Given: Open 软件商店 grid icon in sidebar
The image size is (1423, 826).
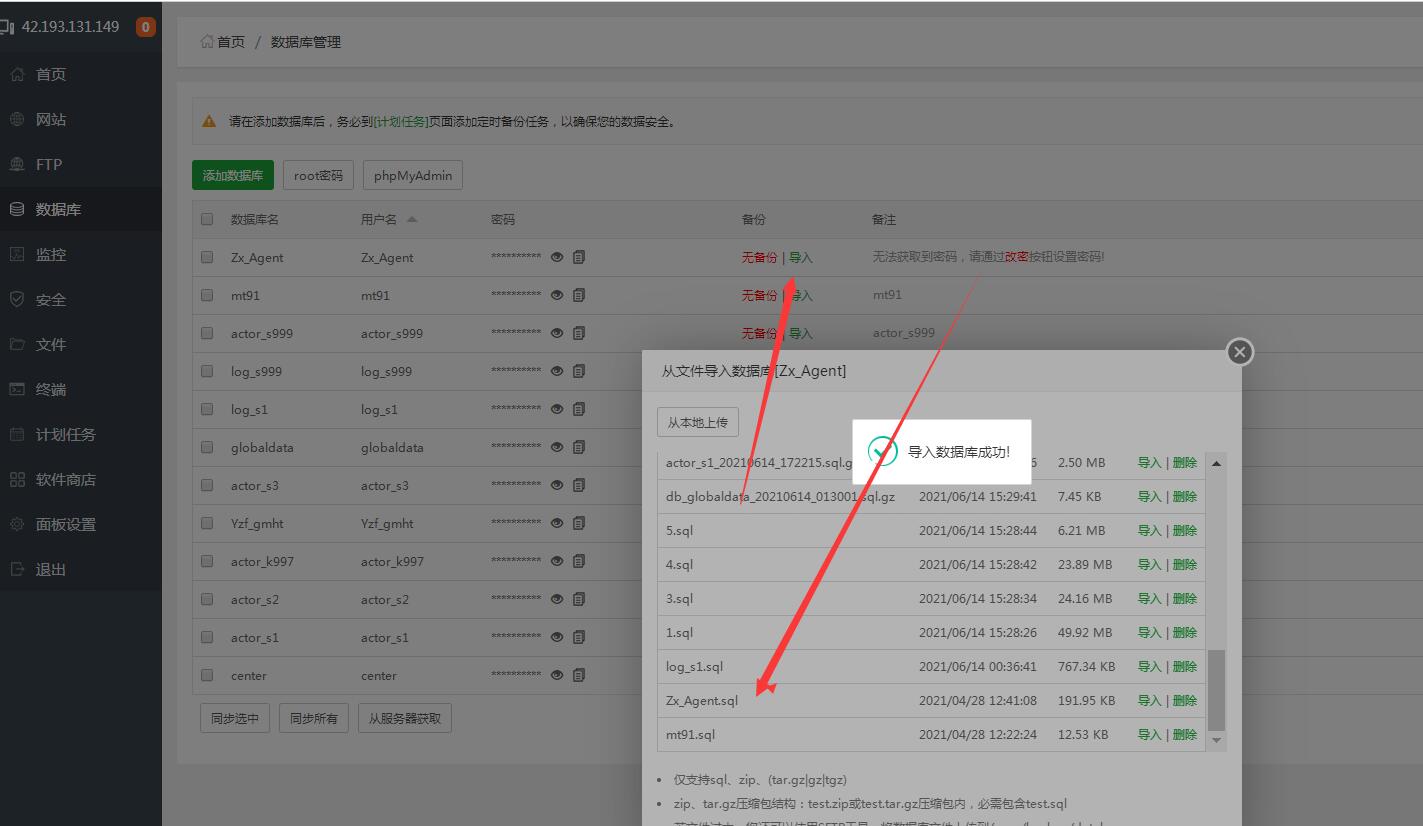Looking at the screenshot, I should 17,479.
